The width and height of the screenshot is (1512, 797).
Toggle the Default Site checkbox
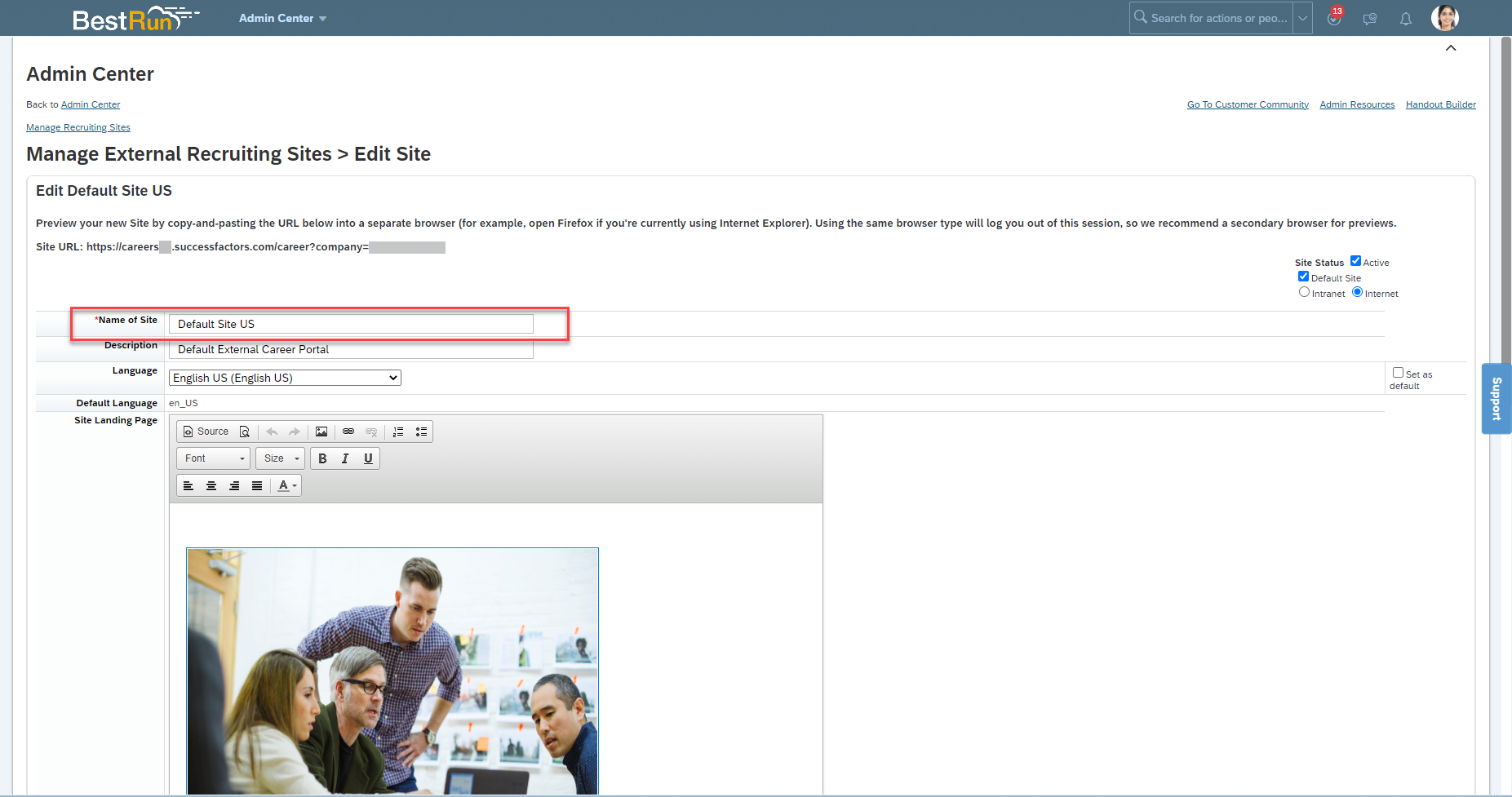pyautogui.click(x=1303, y=277)
